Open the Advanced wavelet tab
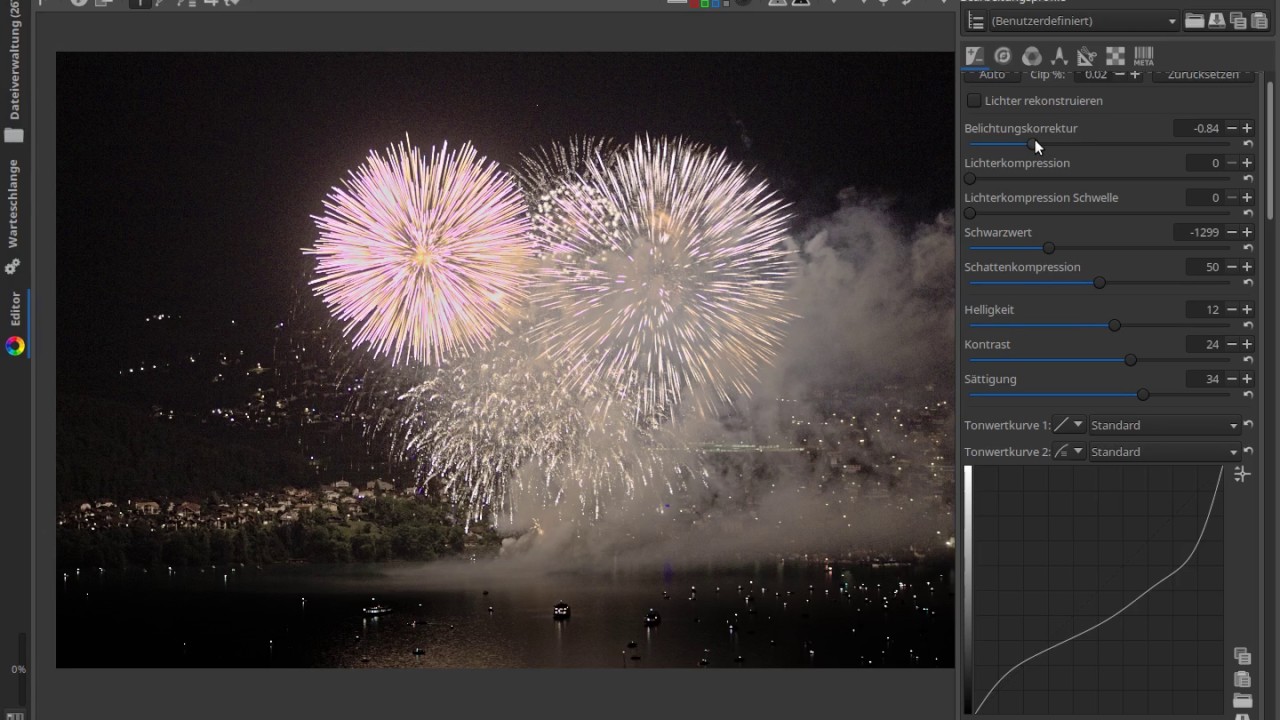 click(1059, 56)
